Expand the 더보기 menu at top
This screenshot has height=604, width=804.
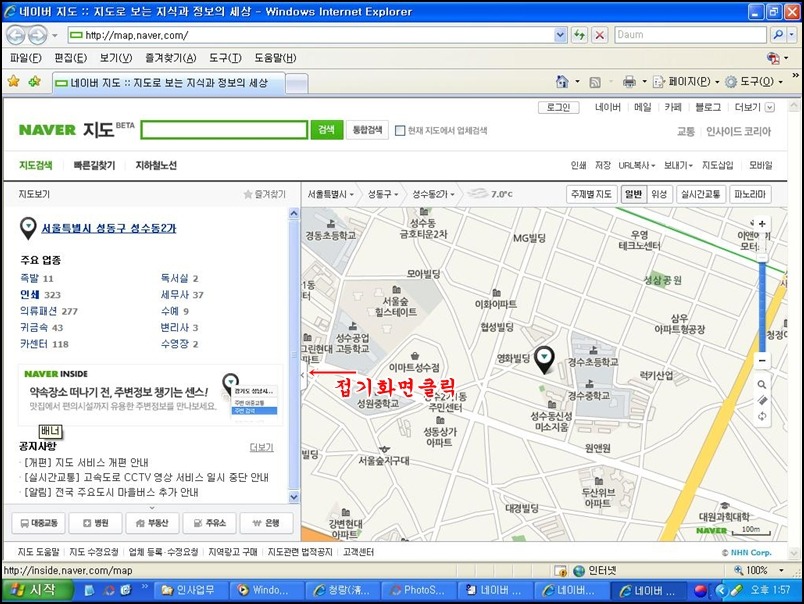(x=754, y=107)
